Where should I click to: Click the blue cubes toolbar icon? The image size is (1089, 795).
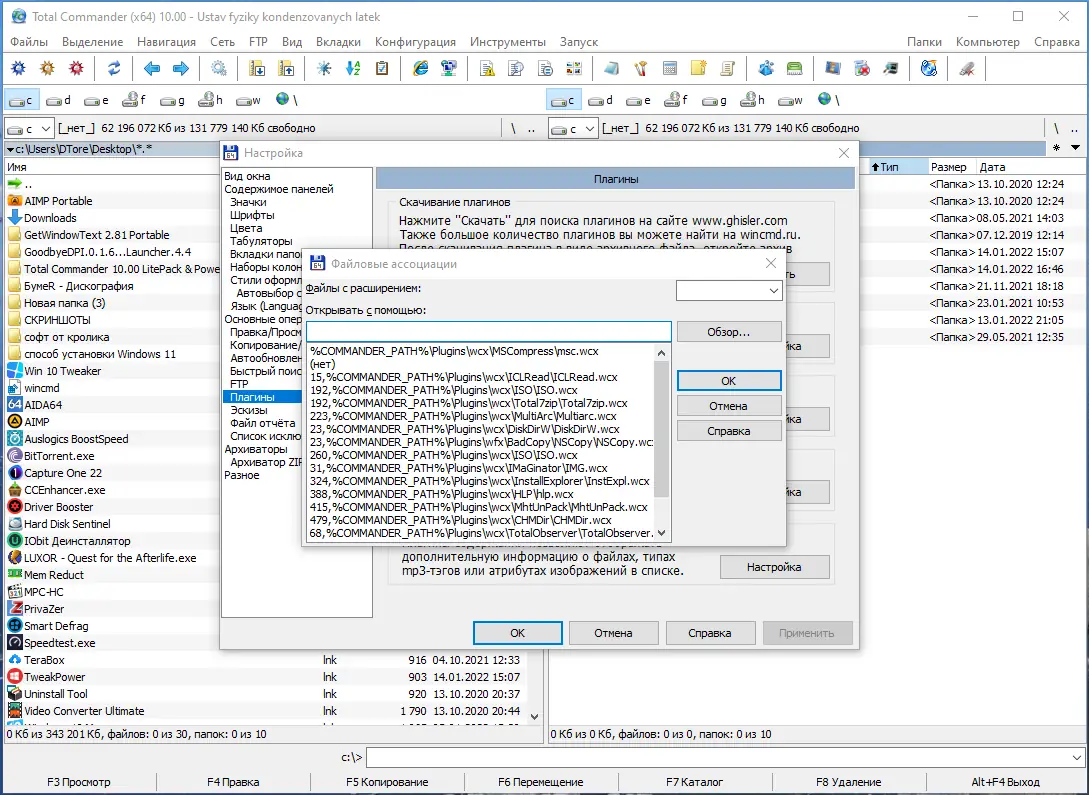tap(766, 68)
